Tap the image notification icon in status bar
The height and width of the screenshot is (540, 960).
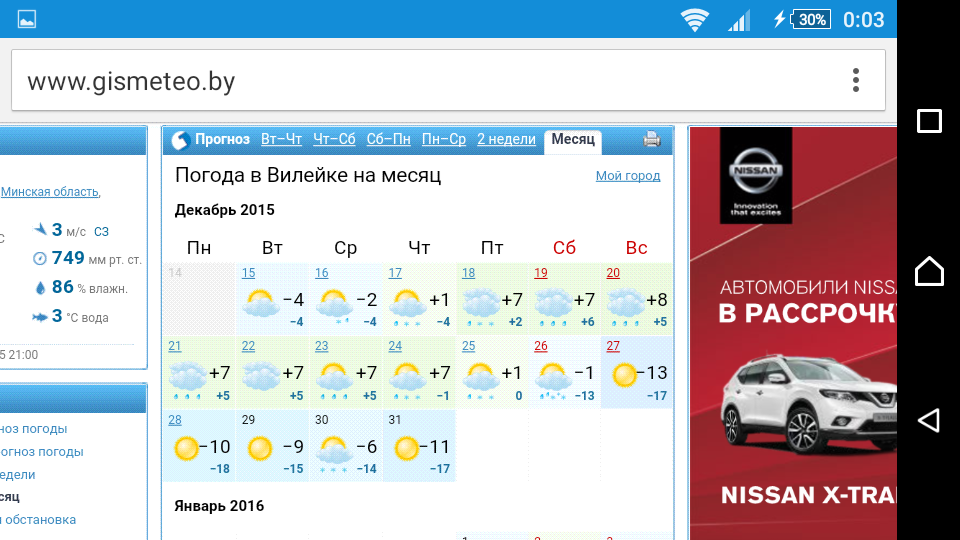click(x=26, y=19)
